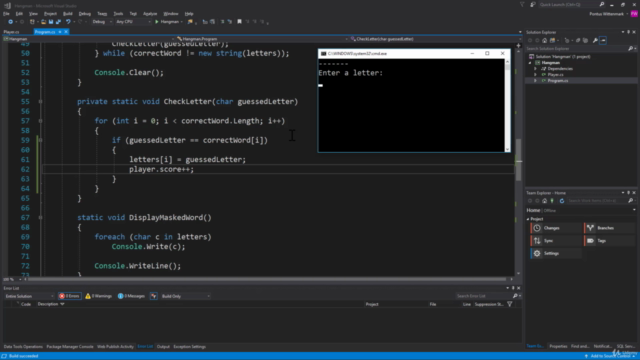Click the Solution Explorer search magnifier icon
The width and height of the screenshot is (640, 360).
tap(631, 49)
